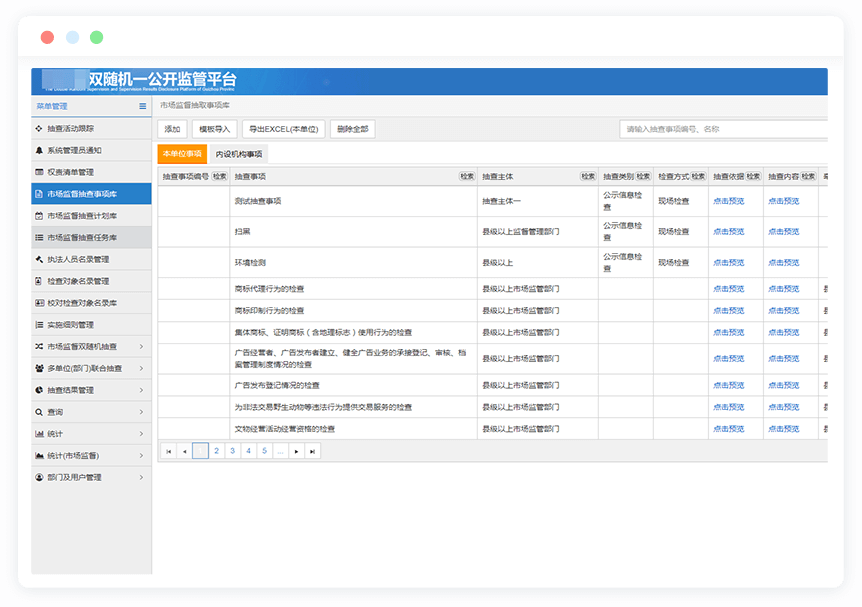Switch to the 内设机构事项 tab
The height and width of the screenshot is (607, 862).
[x=239, y=154]
